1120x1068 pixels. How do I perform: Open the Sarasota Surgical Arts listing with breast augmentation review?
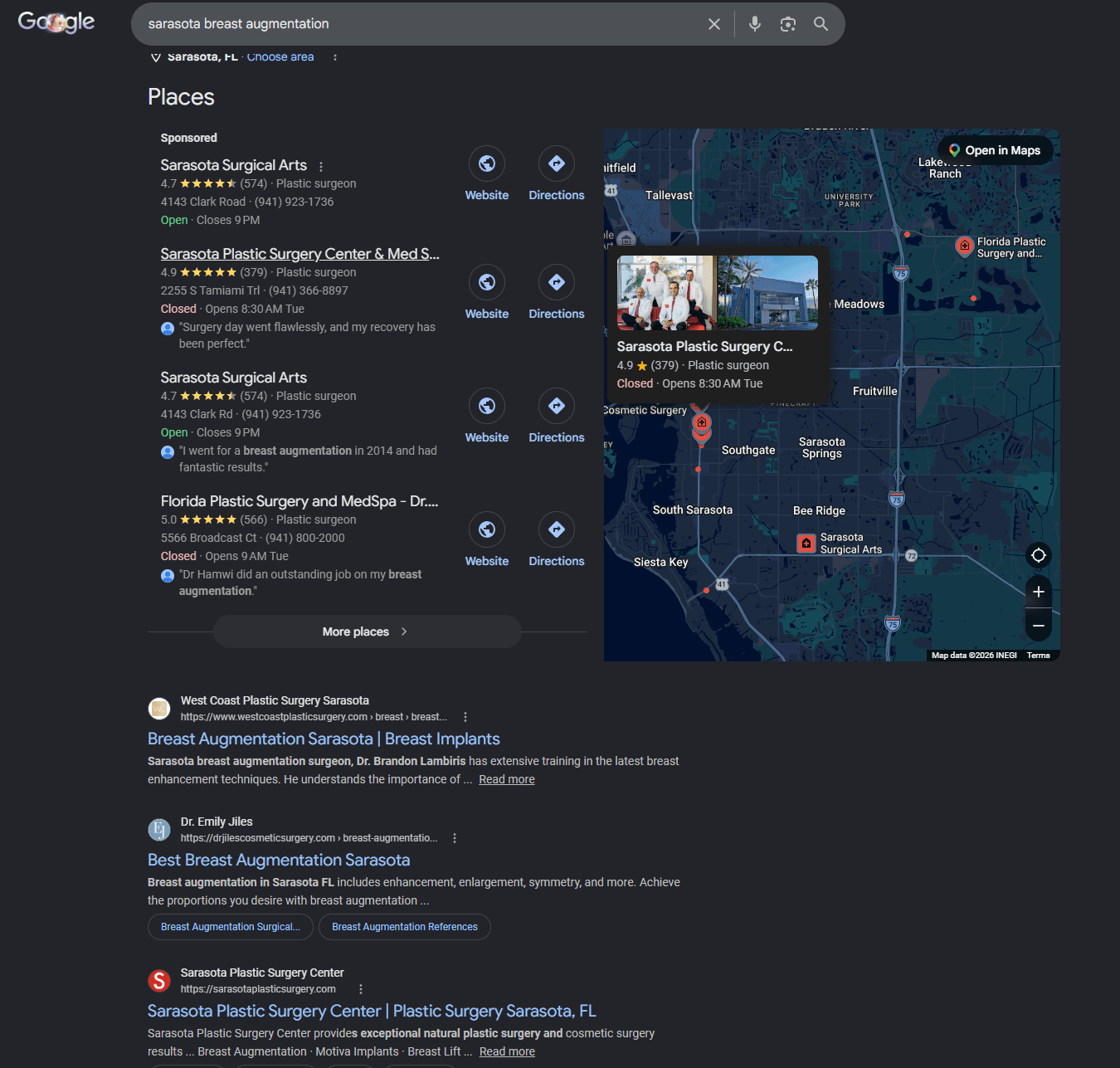pos(234,378)
